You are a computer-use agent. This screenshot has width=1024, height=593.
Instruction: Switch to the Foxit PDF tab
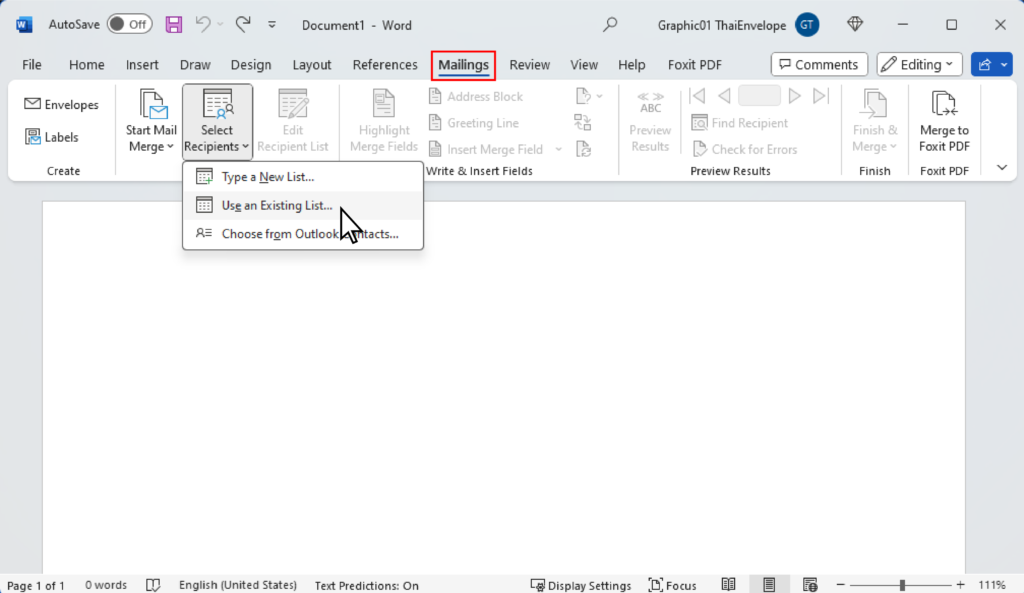(695, 65)
